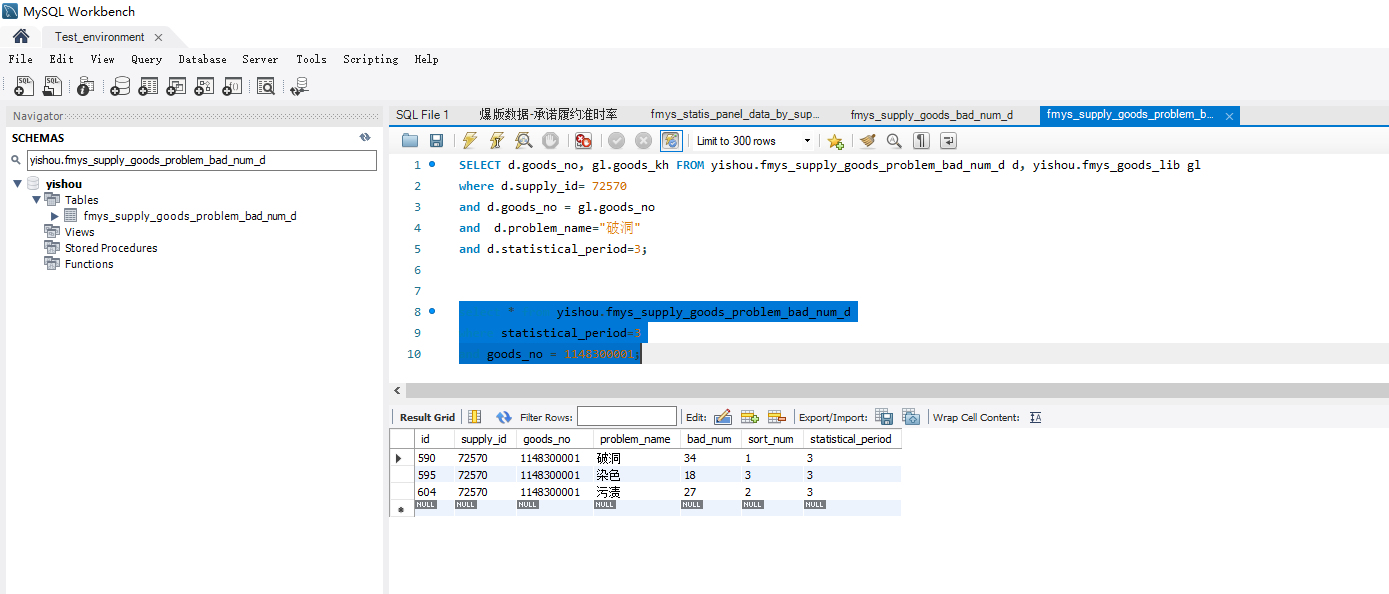The image size is (1389, 594).
Task: Reconnect to DBMS toolbar icon
Action: pos(299,87)
